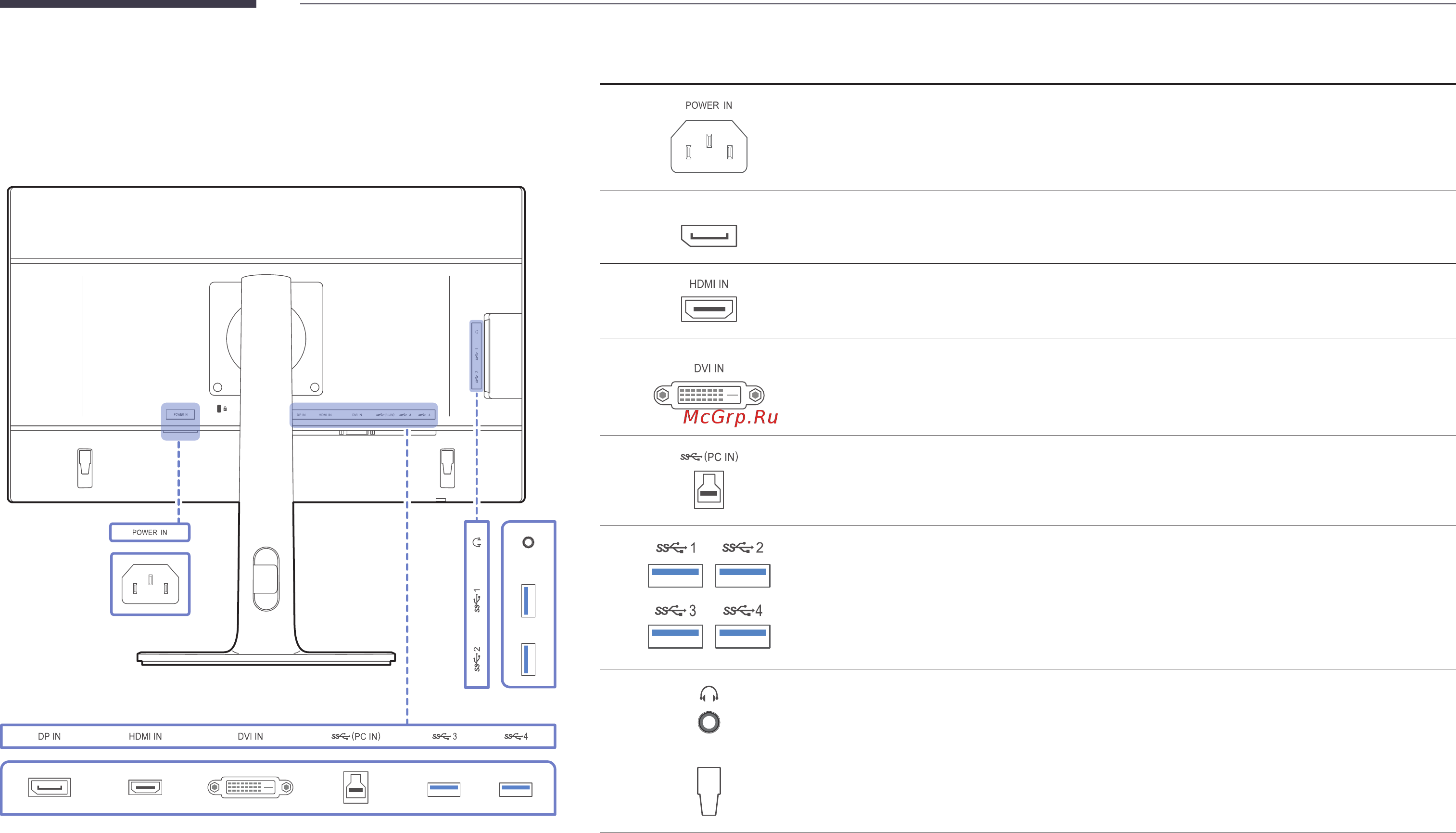Click the POWER IN heading in the table
The width and height of the screenshot is (1456, 833).
pos(709,105)
